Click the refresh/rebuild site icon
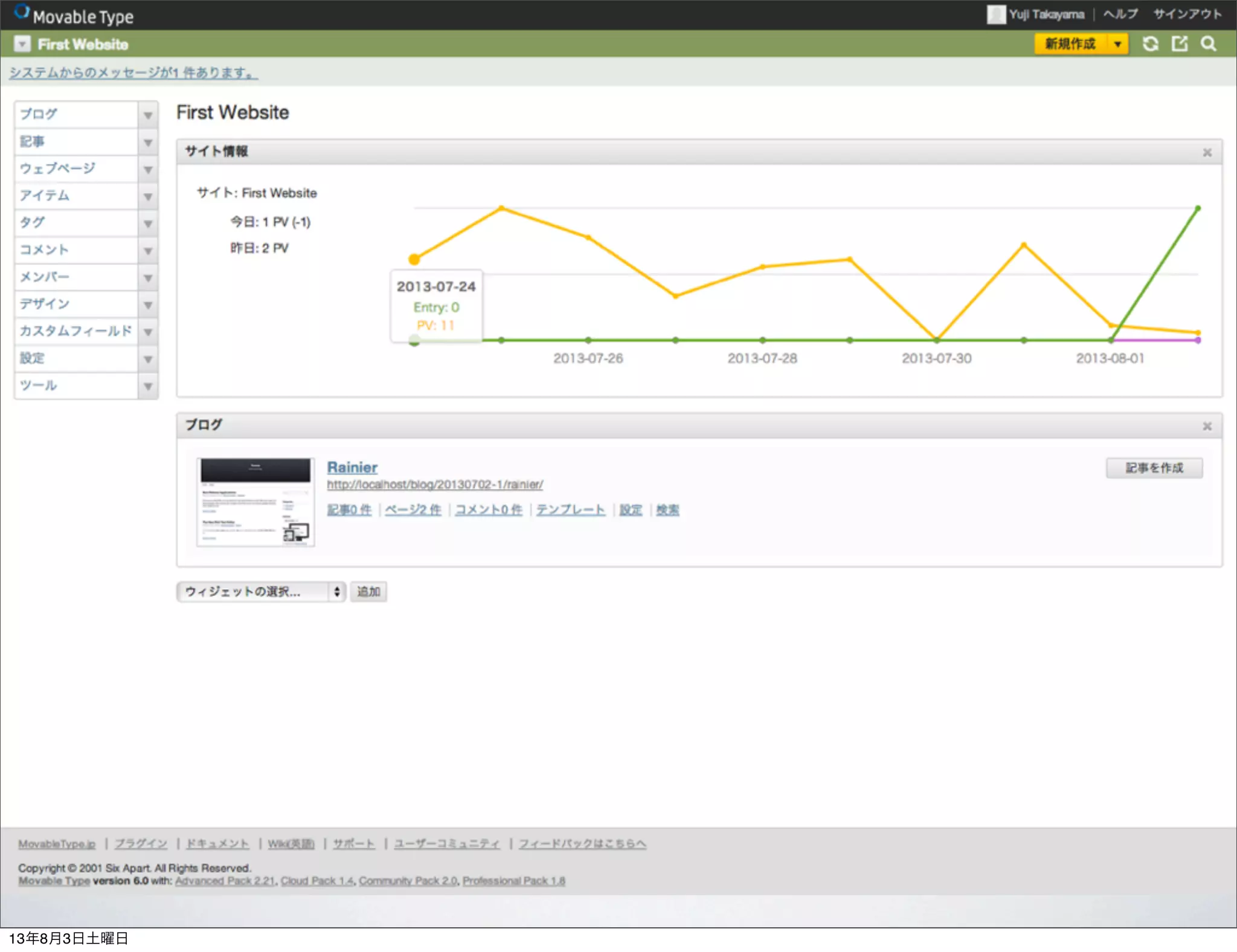Image resolution: width=1237 pixels, height=952 pixels. [x=1150, y=44]
